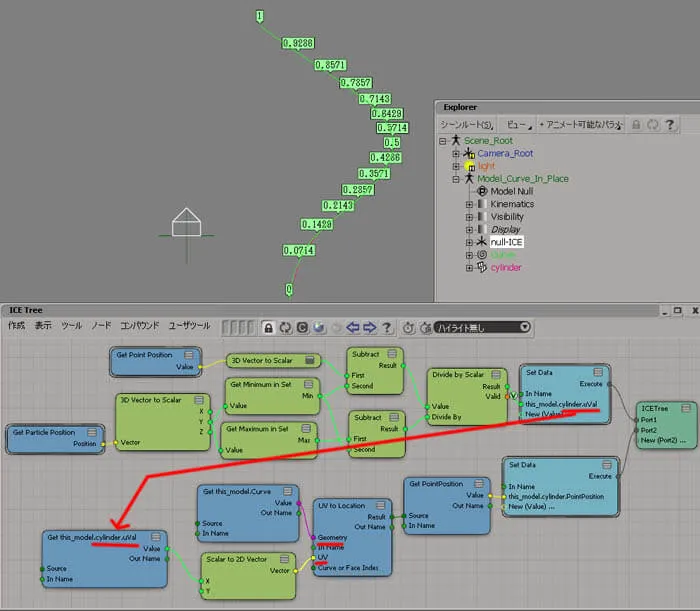Select the cylinder object in Explorer

[506, 267]
